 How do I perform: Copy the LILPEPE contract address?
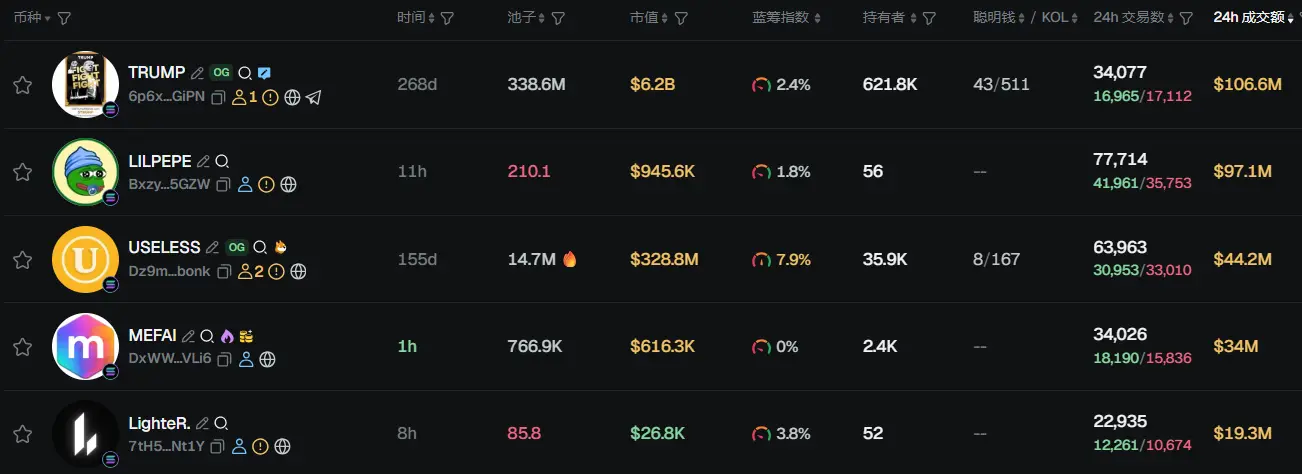tap(223, 184)
